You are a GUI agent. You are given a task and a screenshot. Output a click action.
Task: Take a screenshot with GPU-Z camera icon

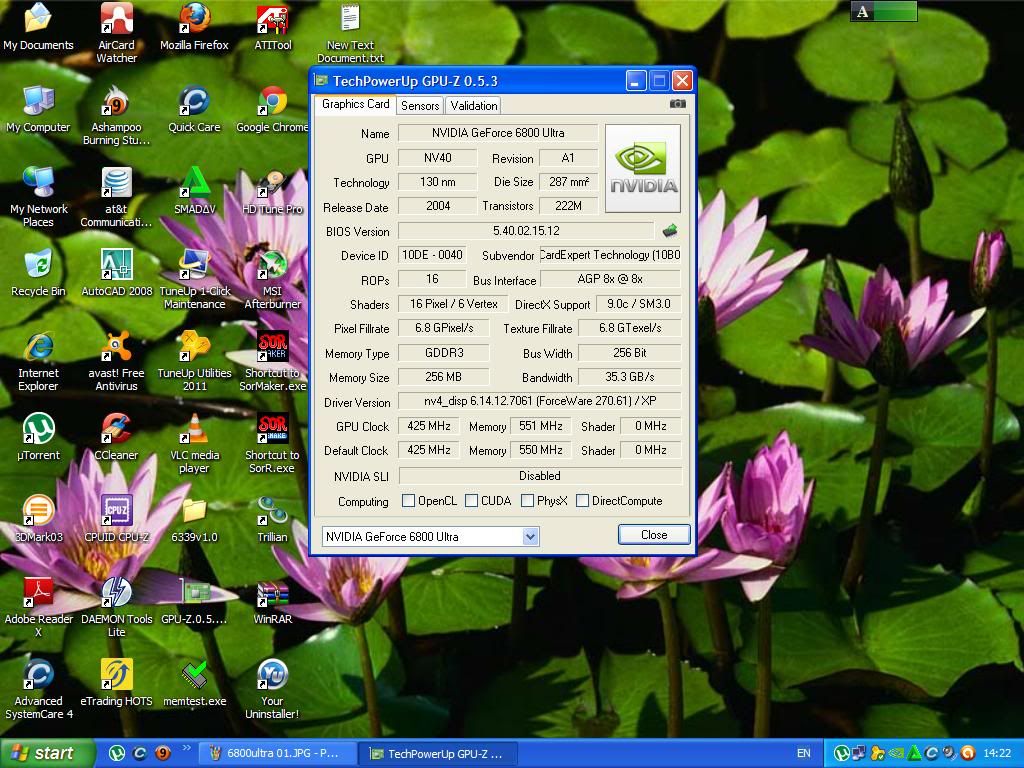tap(677, 104)
